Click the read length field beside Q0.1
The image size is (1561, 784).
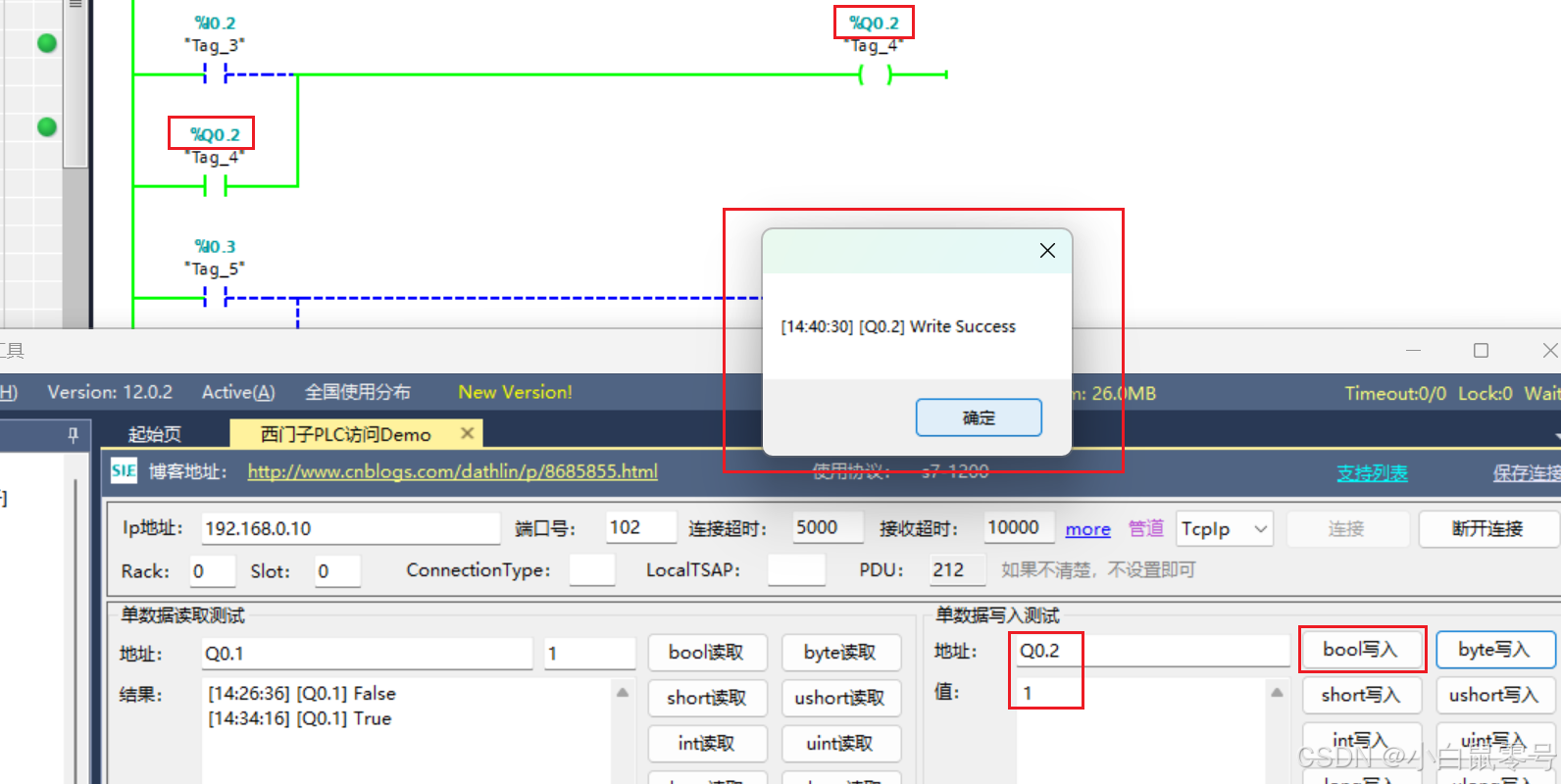coord(590,654)
